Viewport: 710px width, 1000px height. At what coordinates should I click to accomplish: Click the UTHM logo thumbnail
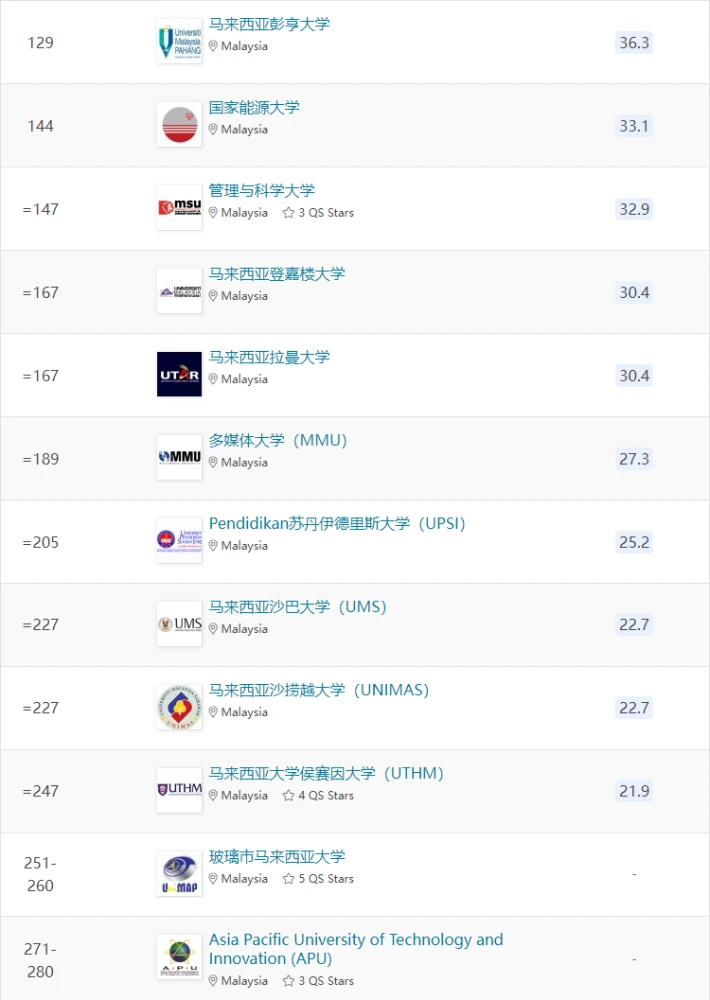pyautogui.click(x=179, y=791)
